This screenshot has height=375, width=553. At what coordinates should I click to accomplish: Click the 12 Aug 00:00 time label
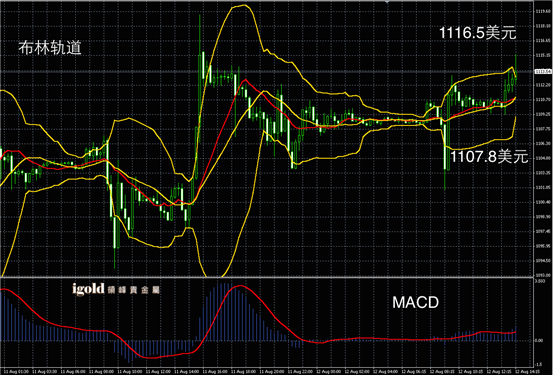[328, 371]
